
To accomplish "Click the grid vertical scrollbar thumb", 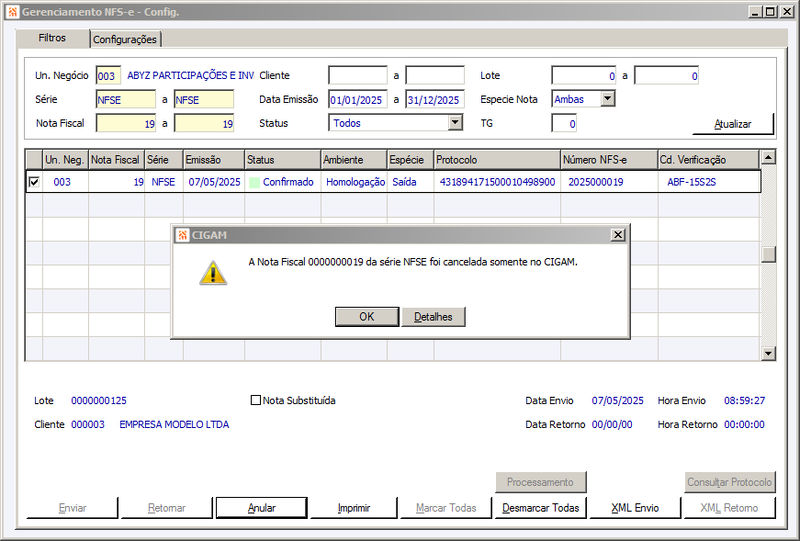I will coord(768,254).
